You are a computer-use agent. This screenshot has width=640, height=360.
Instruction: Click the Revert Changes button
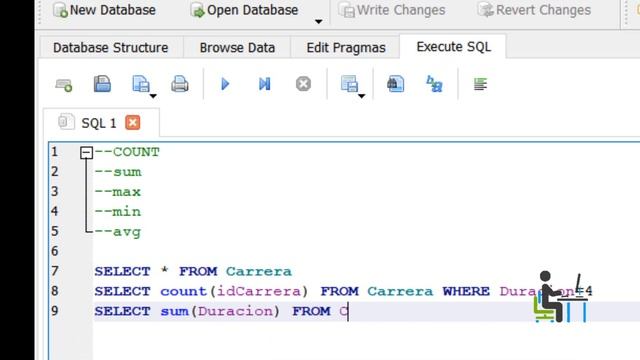(534, 10)
